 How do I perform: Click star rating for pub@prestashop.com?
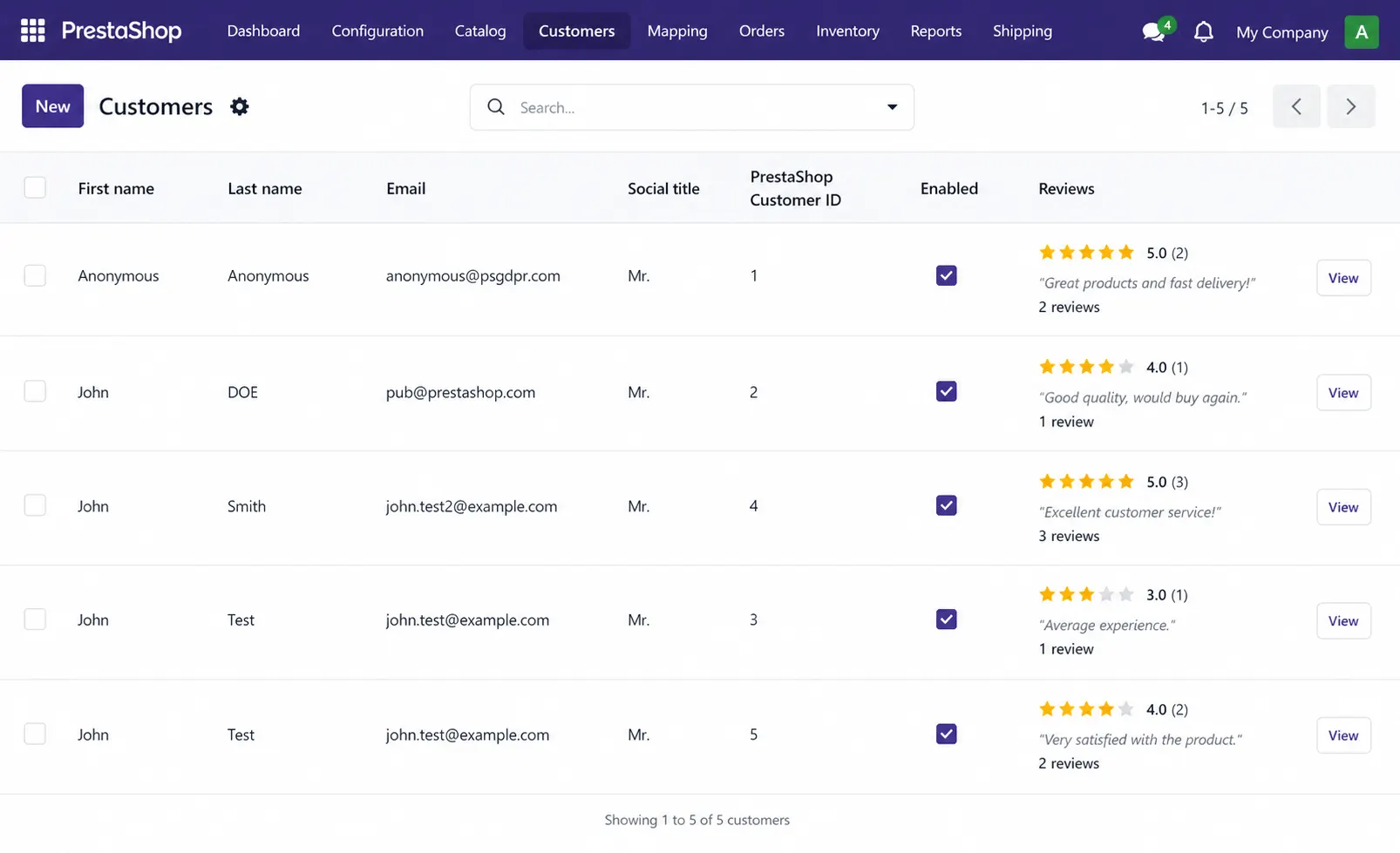pos(1086,367)
